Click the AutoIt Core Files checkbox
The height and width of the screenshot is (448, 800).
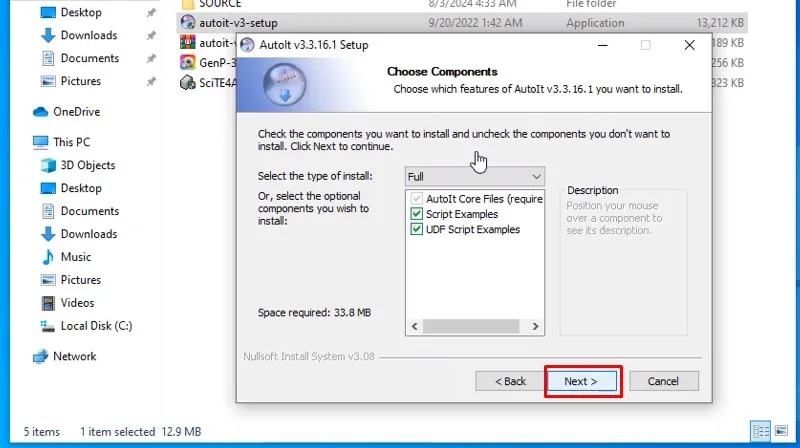(417, 198)
